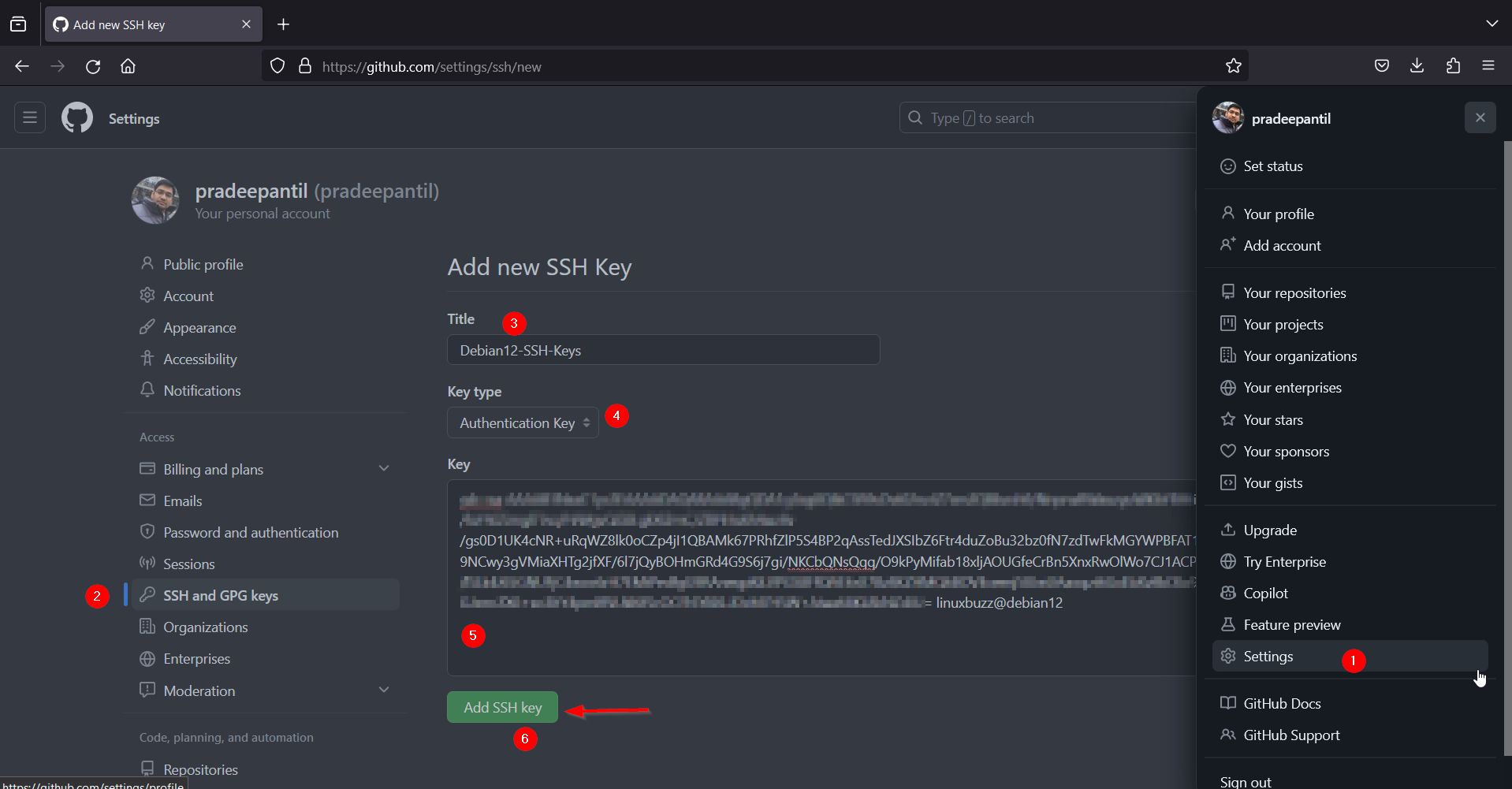List all tabs dropdown arrow
1512x789 pixels.
[x=1492, y=24]
